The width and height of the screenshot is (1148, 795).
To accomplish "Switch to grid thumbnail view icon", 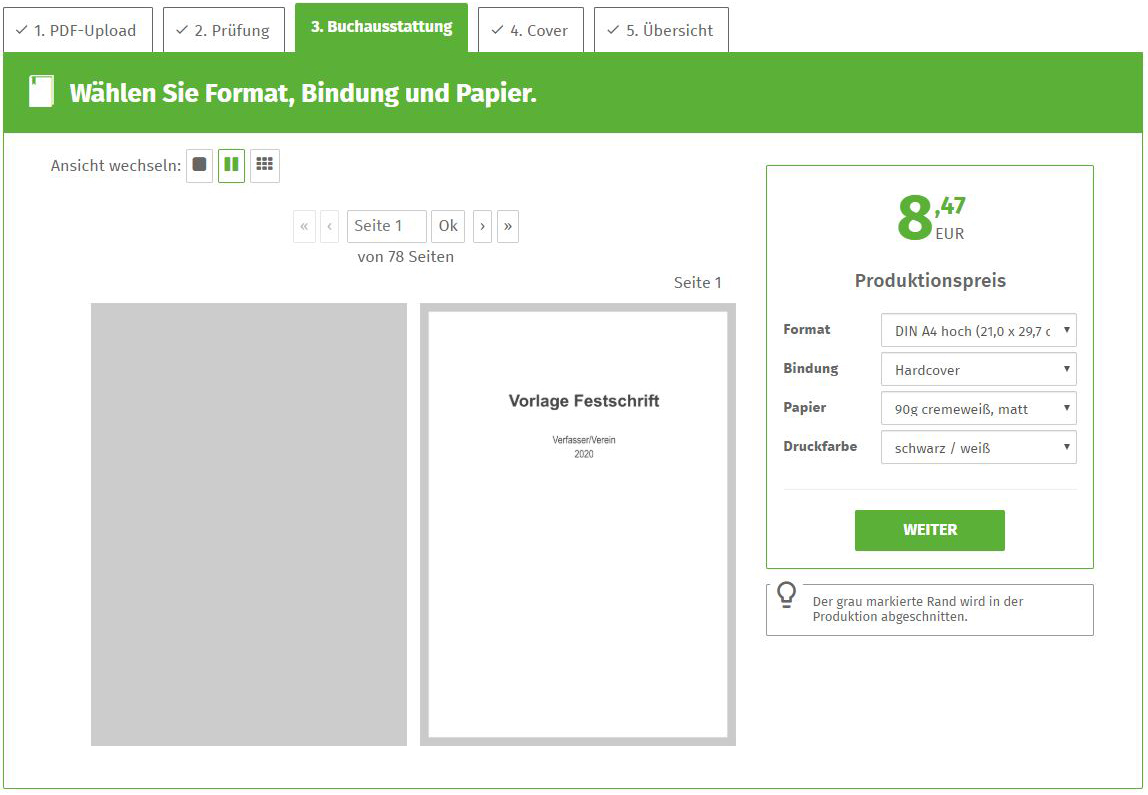I will click(x=264, y=165).
